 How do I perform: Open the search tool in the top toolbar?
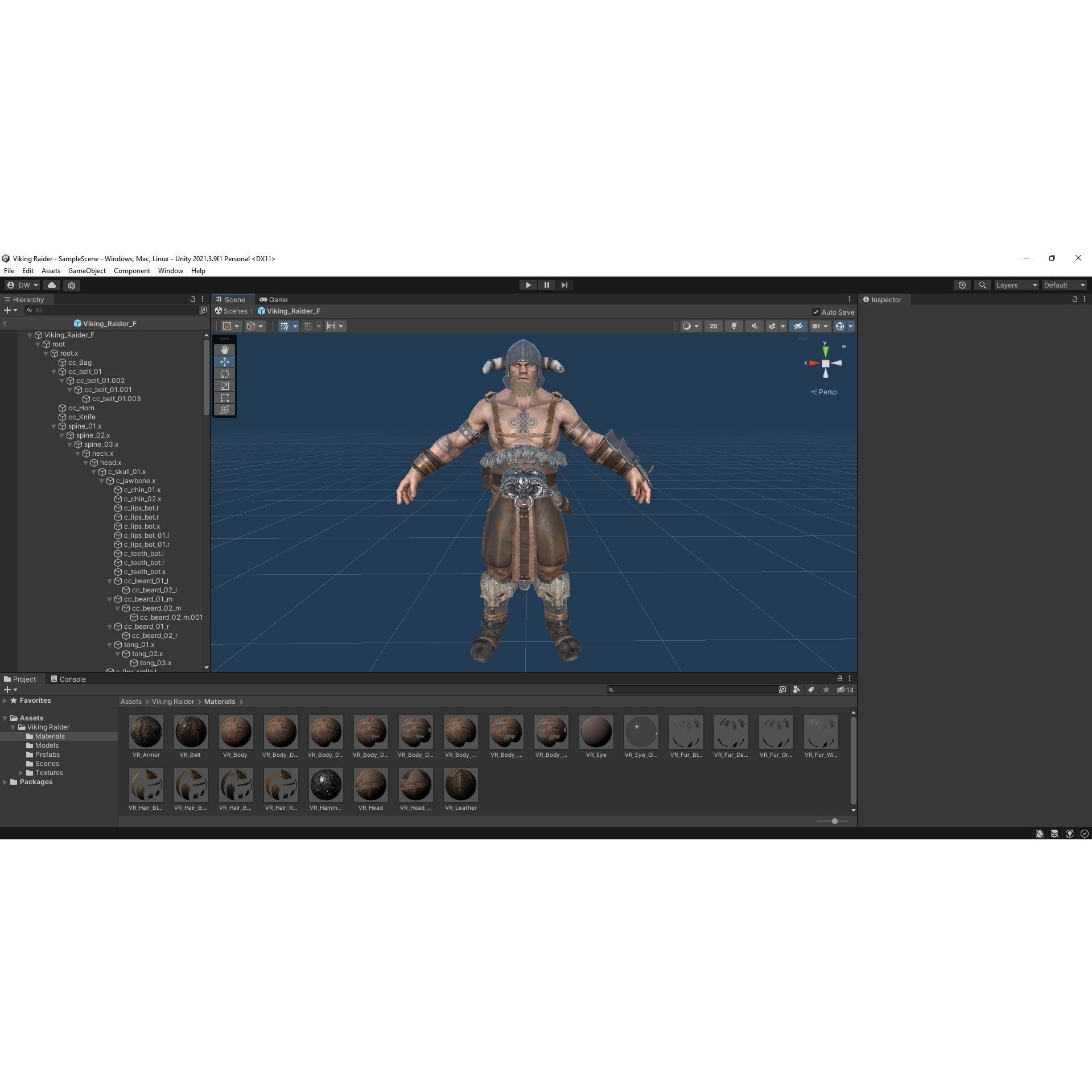point(982,285)
